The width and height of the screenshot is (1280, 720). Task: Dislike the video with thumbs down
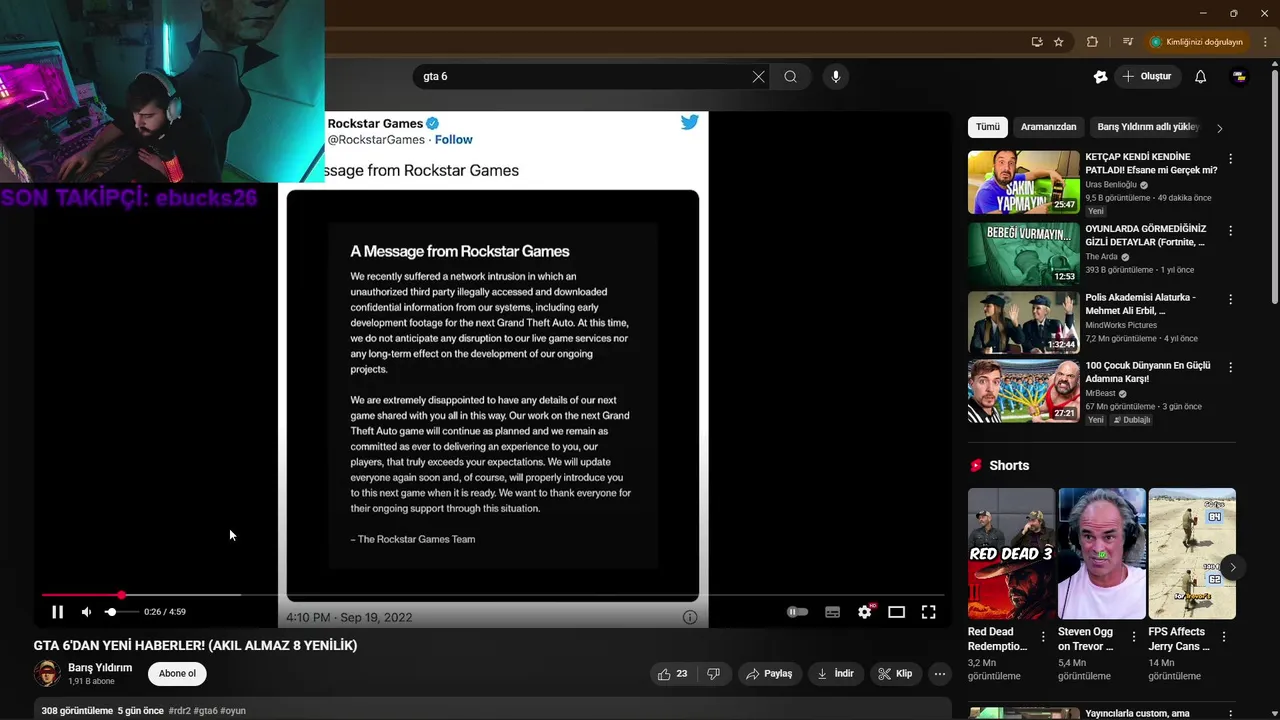pos(713,674)
